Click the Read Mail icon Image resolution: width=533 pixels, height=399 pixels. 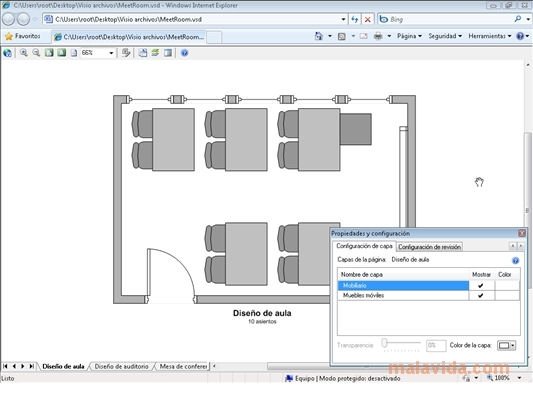pos(364,36)
